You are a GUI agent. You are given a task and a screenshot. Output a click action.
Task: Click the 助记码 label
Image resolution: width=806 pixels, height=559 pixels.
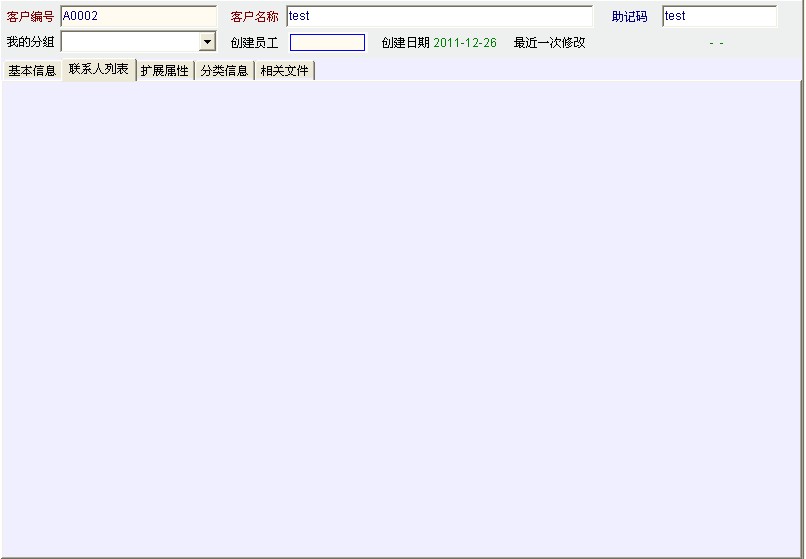[x=629, y=17]
